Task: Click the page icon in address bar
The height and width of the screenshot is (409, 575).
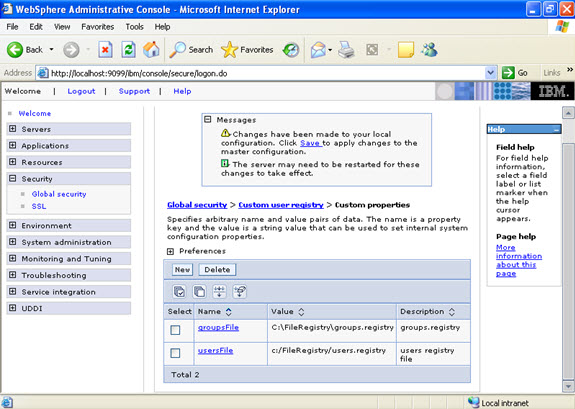Action: tap(43, 73)
